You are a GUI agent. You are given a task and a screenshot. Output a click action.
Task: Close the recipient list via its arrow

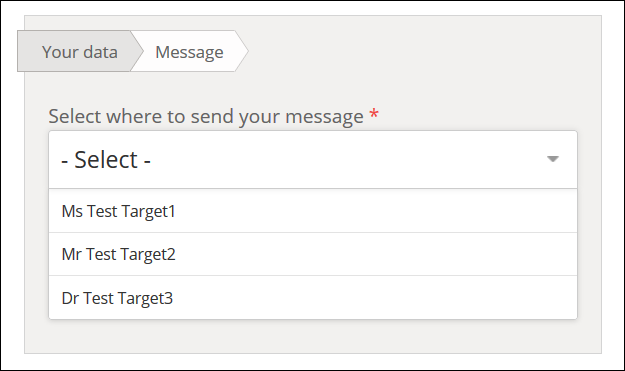(552, 159)
